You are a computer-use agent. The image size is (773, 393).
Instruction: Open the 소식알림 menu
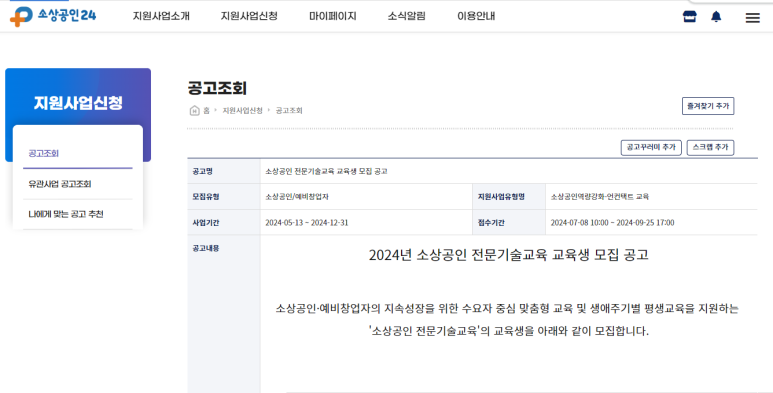pos(406,16)
